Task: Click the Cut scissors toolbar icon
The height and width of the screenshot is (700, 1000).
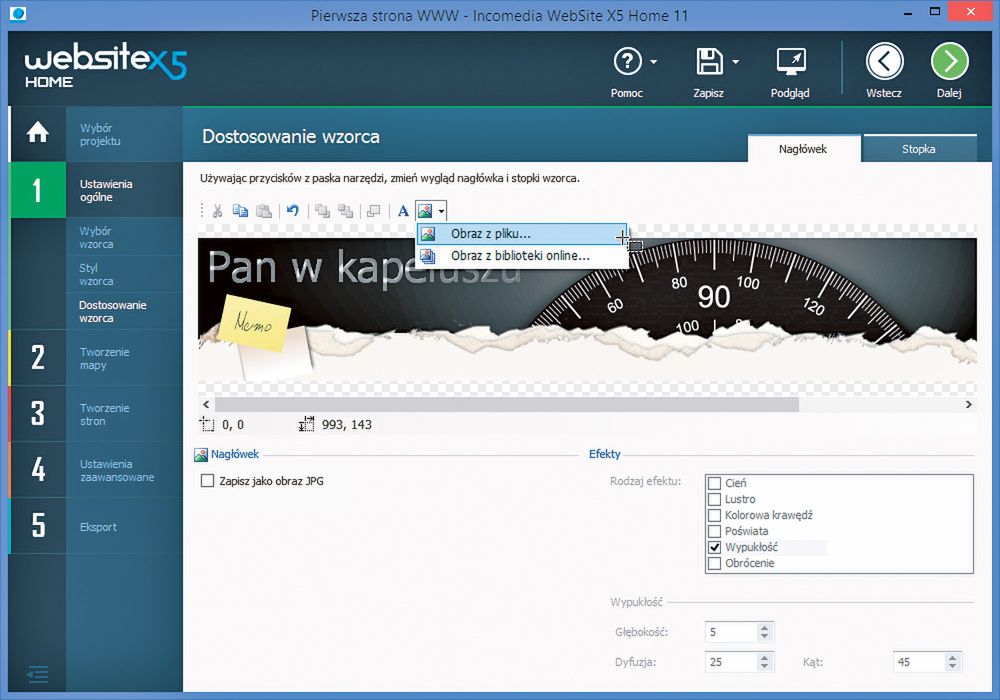Action: pyautogui.click(x=217, y=211)
